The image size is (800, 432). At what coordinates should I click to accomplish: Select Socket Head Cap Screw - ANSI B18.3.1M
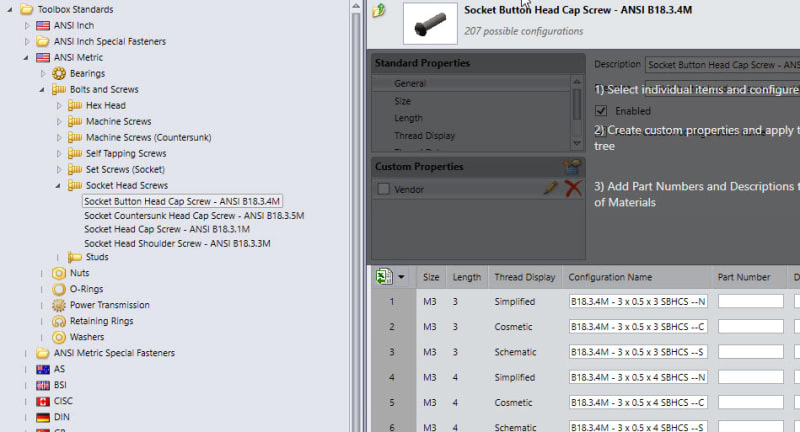(x=167, y=229)
